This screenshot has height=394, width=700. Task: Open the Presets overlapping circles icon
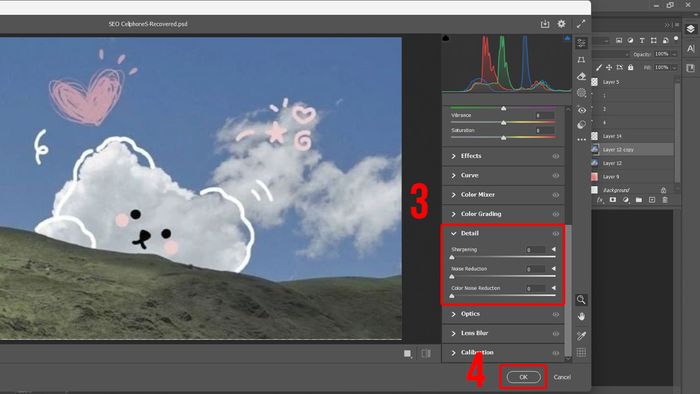tap(581, 125)
